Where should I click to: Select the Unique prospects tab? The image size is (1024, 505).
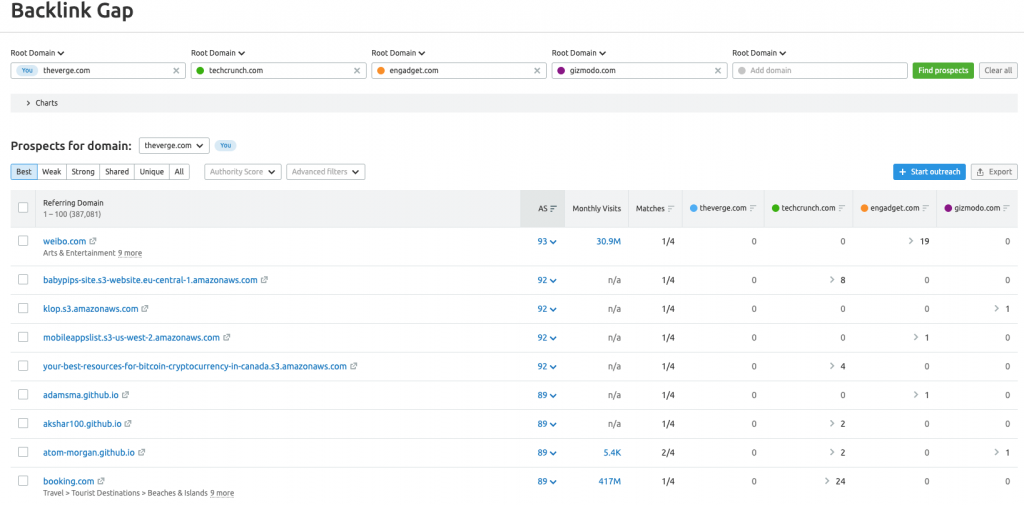(x=152, y=172)
